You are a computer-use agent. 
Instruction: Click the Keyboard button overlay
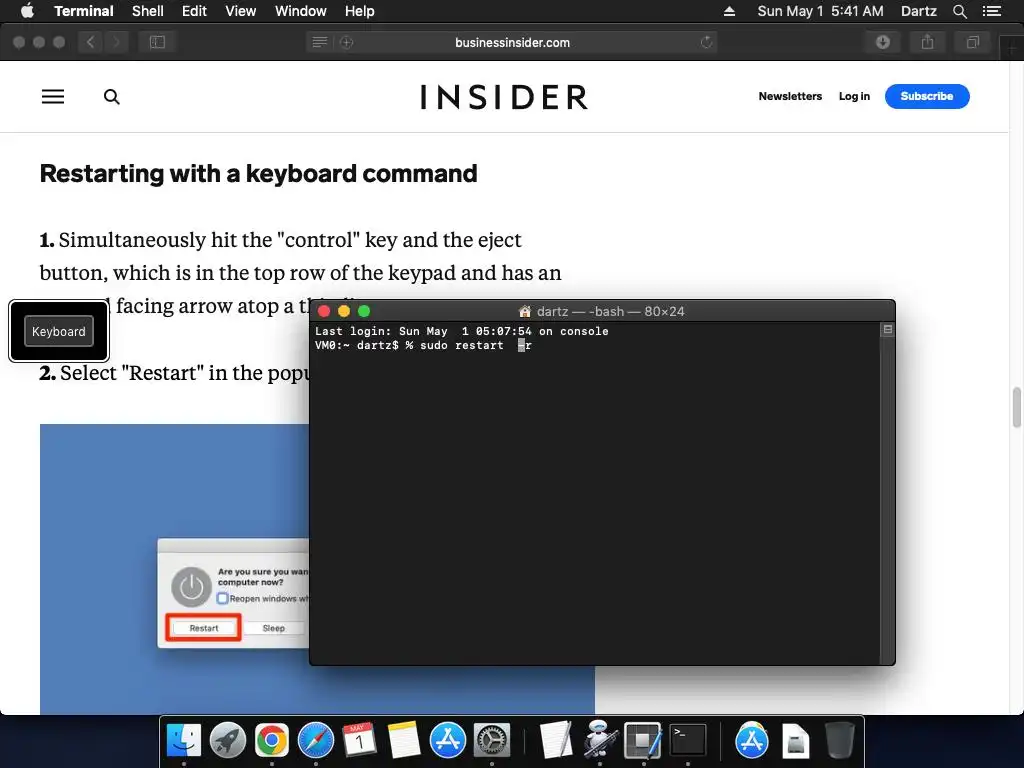click(59, 331)
